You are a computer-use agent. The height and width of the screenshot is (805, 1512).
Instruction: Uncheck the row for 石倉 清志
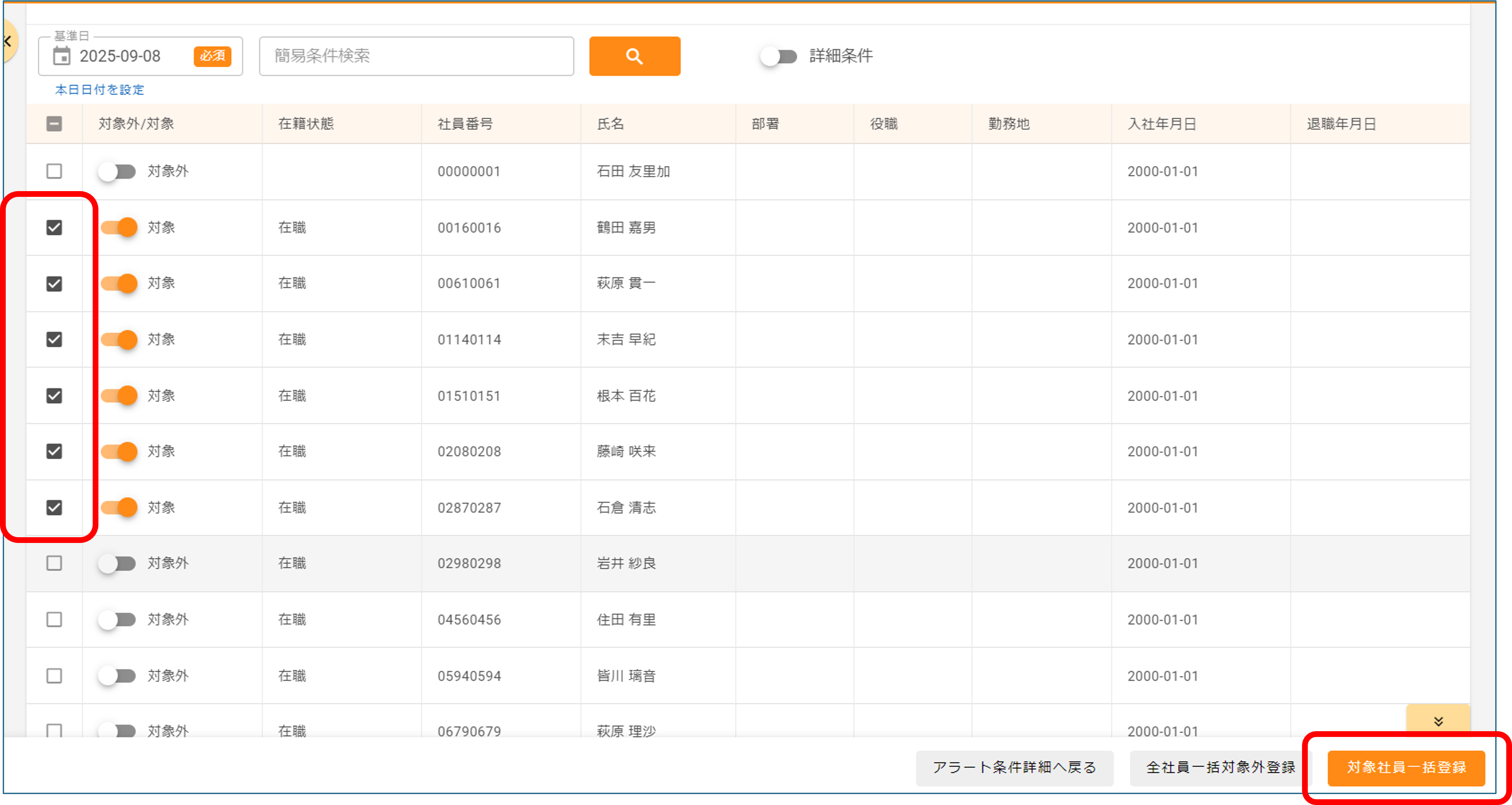tap(54, 507)
